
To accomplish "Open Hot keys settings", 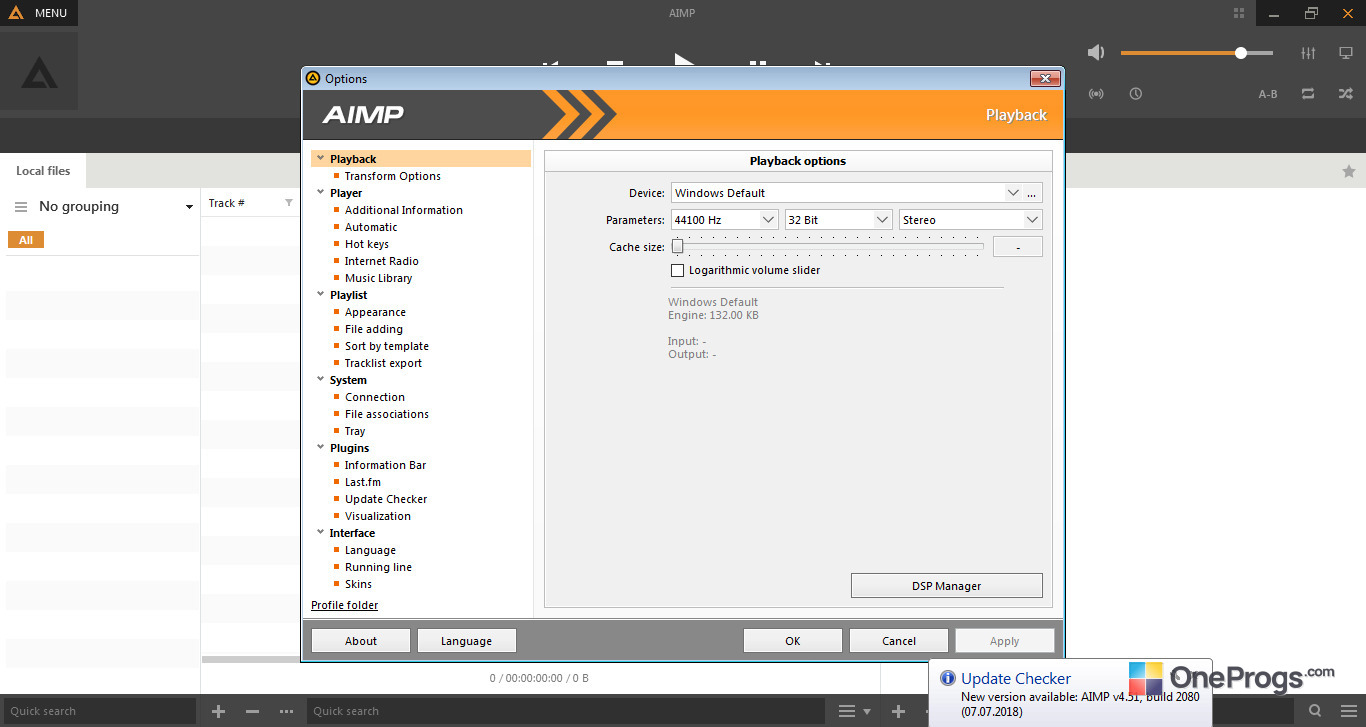I will [367, 244].
